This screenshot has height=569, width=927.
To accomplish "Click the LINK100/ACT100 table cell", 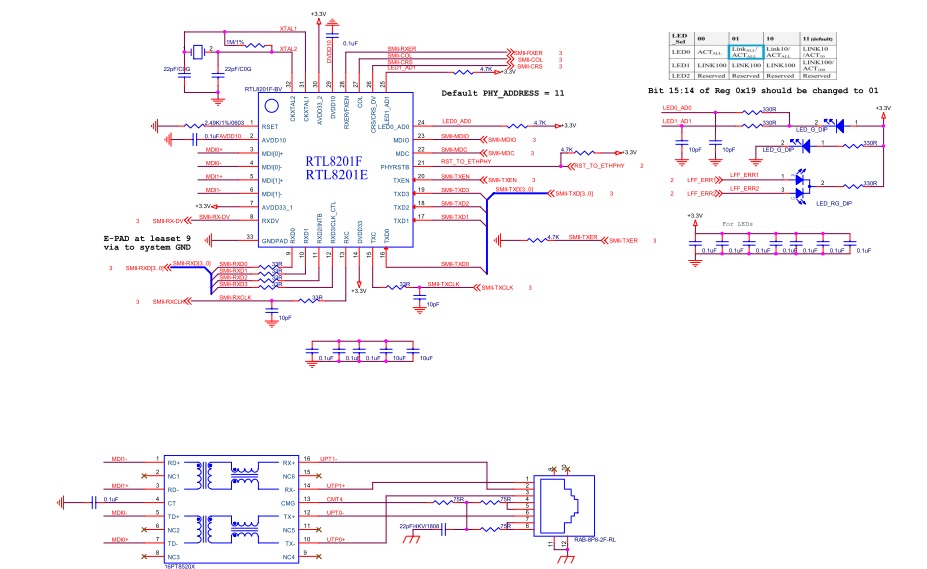I will coord(818,65).
